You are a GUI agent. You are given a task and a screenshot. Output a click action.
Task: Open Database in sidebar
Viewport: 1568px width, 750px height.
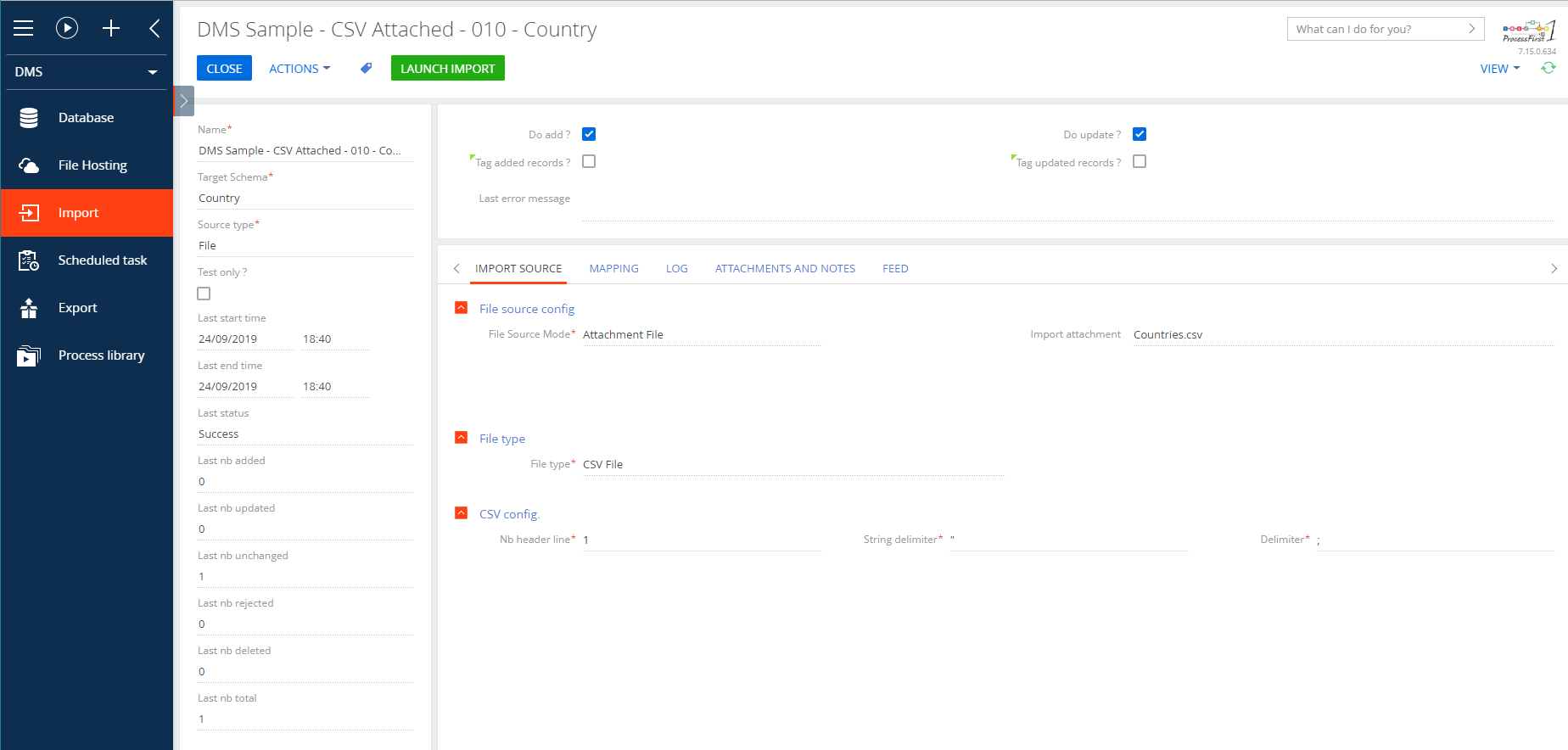pyautogui.click(x=87, y=118)
